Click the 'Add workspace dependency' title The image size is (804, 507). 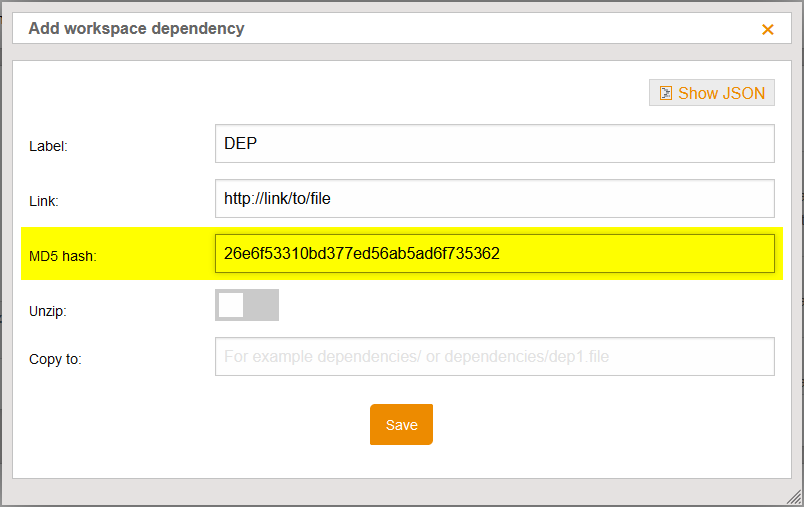136,28
